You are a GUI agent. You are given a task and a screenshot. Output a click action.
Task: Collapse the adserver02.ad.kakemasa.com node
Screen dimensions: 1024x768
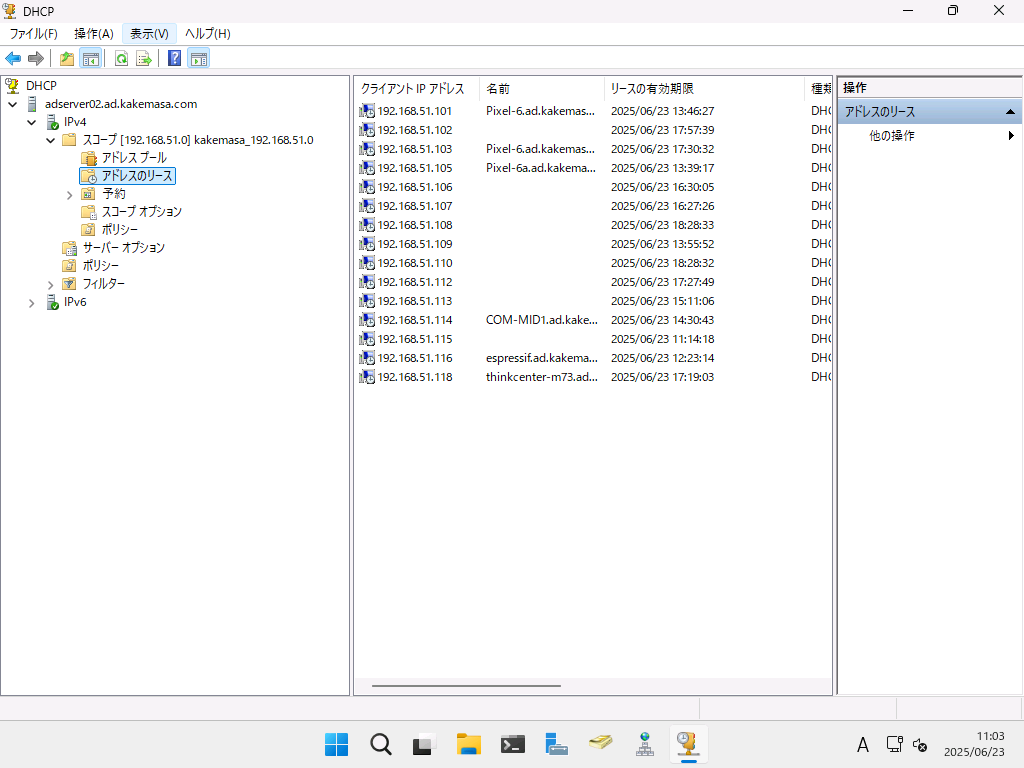click(x=13, y=104)
